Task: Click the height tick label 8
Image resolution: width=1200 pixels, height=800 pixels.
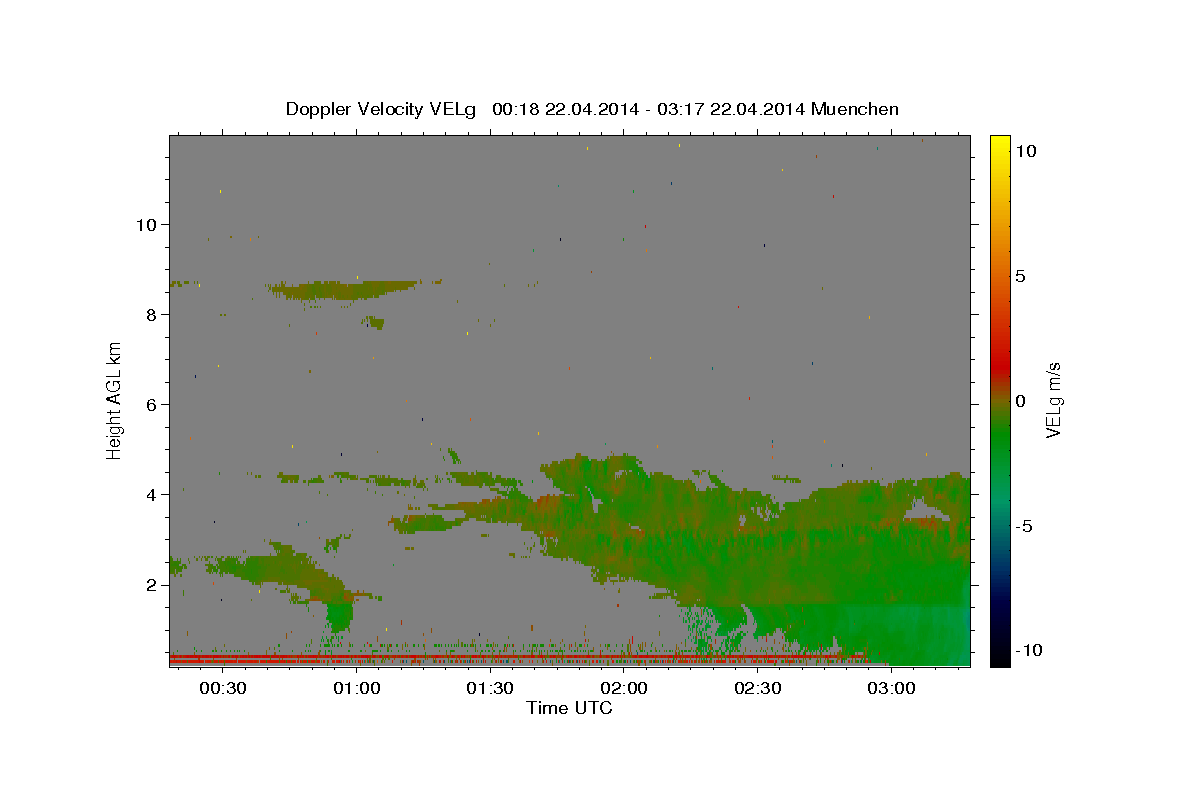Action: pyautogui.click(x=151, y=315)
